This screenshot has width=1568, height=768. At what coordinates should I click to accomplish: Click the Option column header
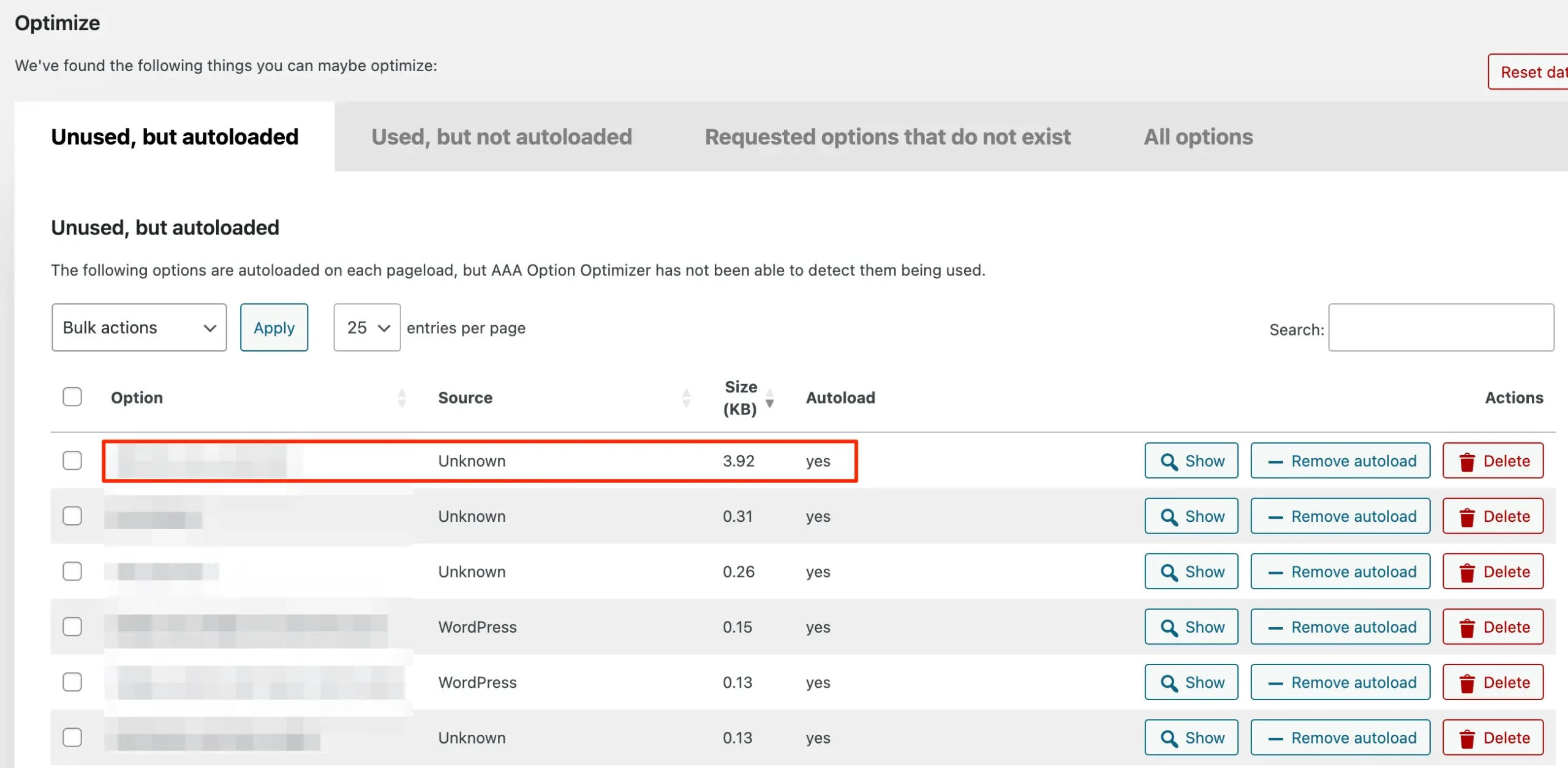137,398
